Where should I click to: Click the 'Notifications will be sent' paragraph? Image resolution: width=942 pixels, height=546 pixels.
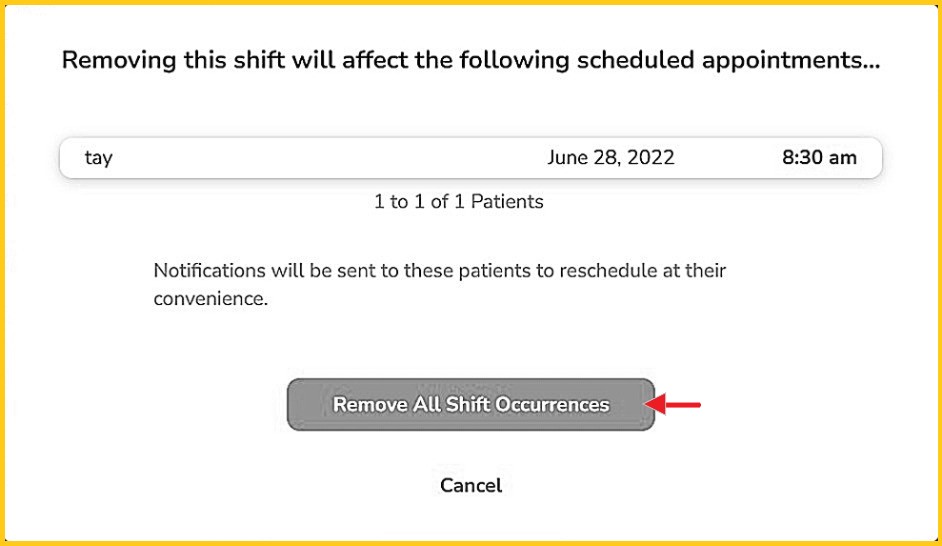(x=439, y=284)
